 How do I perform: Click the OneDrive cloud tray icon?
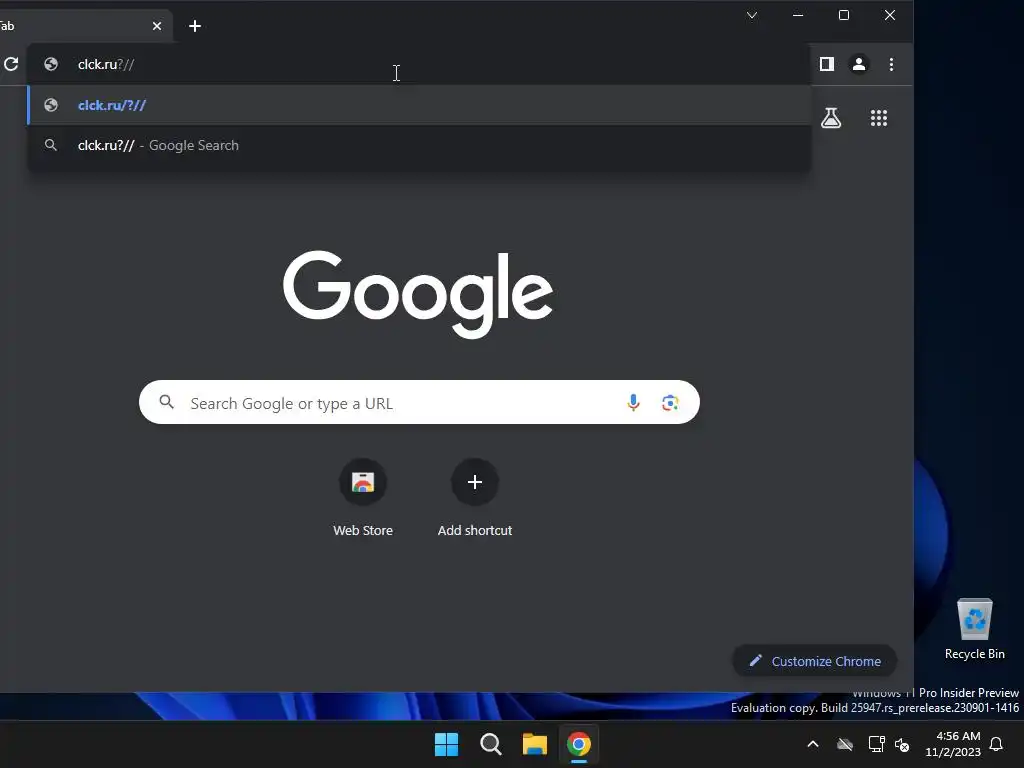pyautogui.click(x=845, y=744)
